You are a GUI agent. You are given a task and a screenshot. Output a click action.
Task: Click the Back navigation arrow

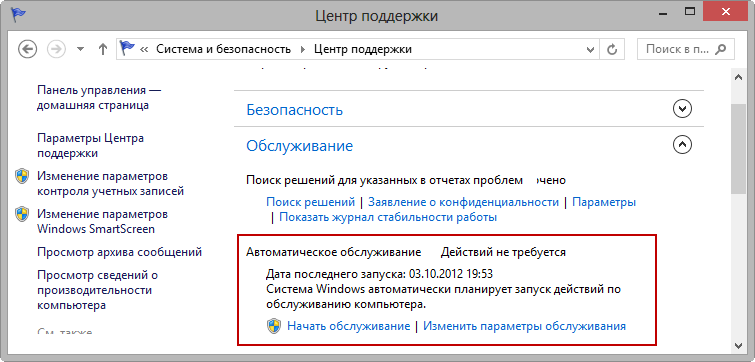pyautogui.click(x=27, y=49)
